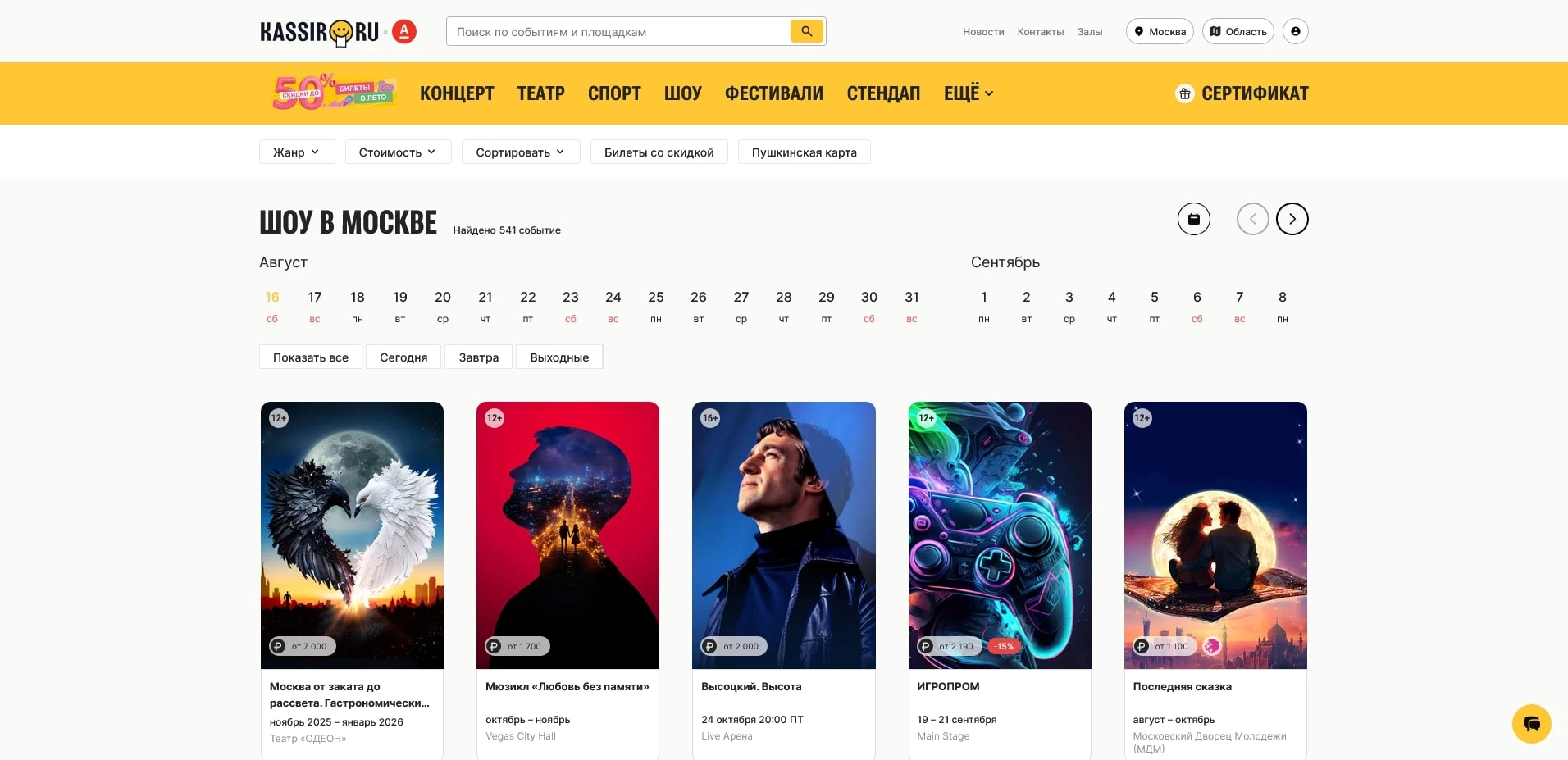Click the Сегодня button
Image resolution: width=1568 pixels, height=760 pixels.
403,357
